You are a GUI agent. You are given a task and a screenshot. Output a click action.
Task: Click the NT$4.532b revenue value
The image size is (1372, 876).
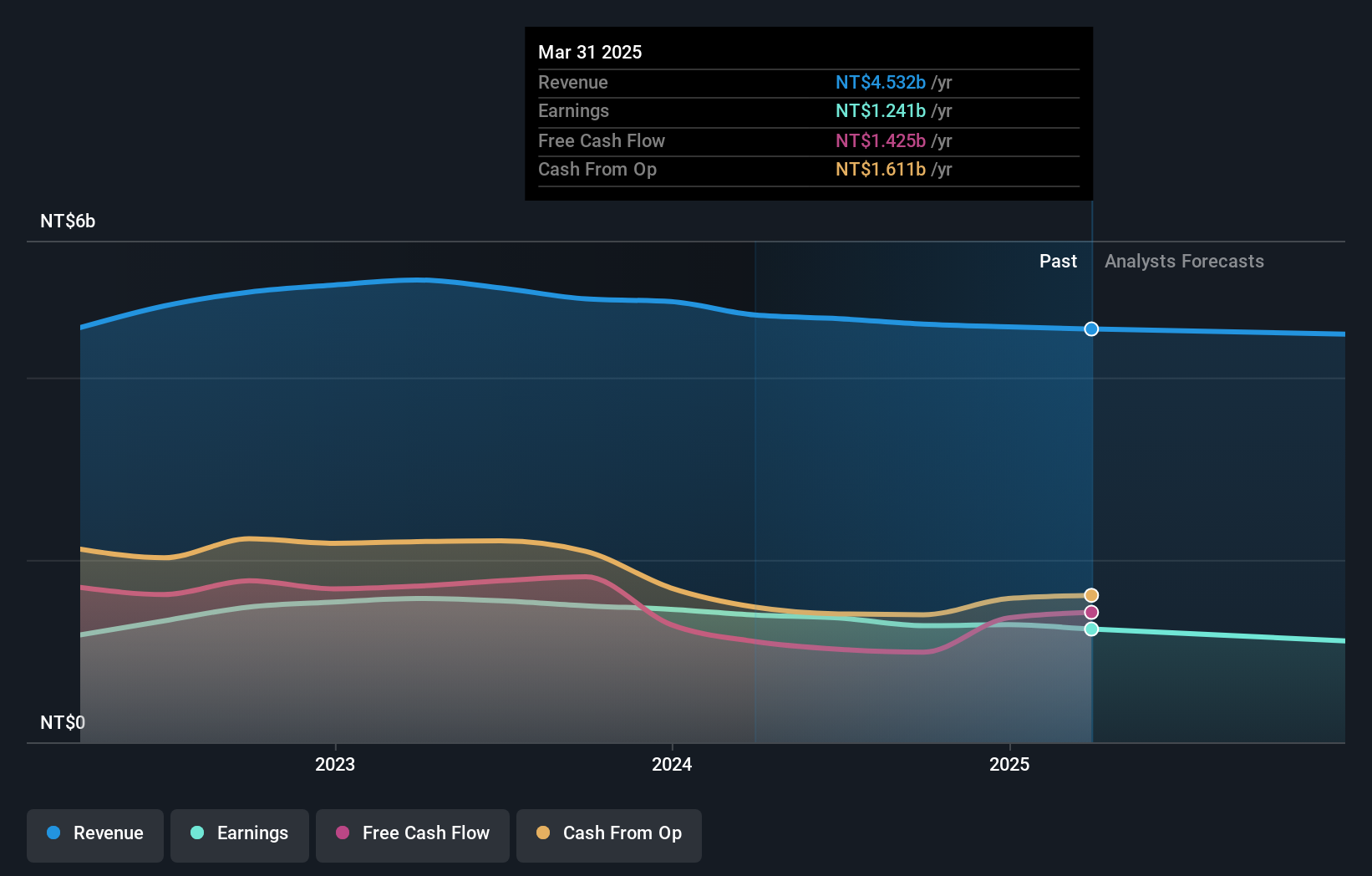[881, 83]
